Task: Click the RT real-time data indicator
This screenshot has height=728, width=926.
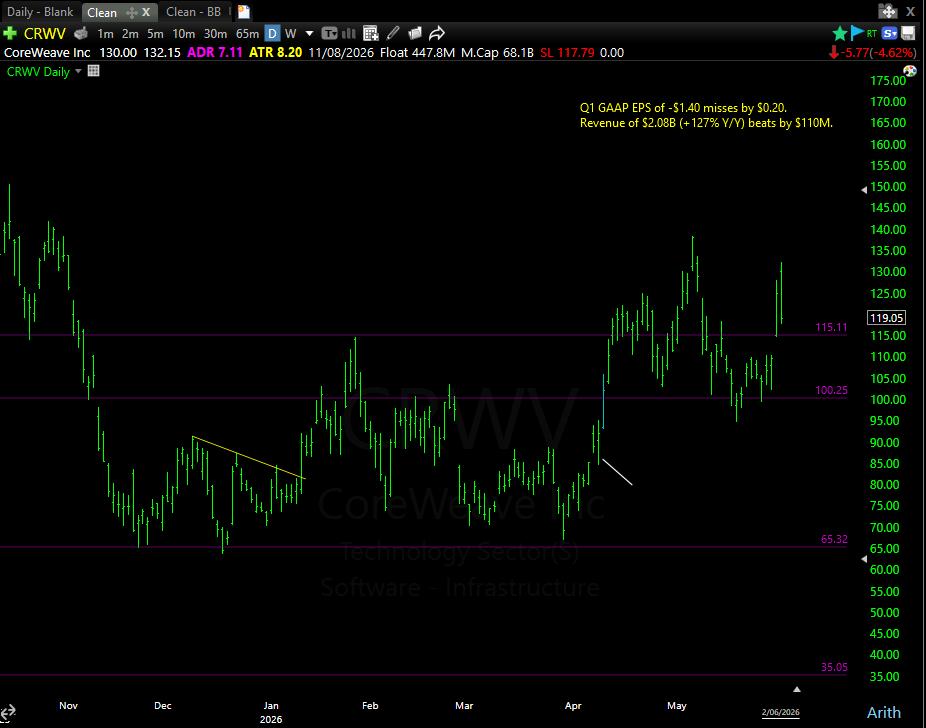Action: [x=872, y=34]
